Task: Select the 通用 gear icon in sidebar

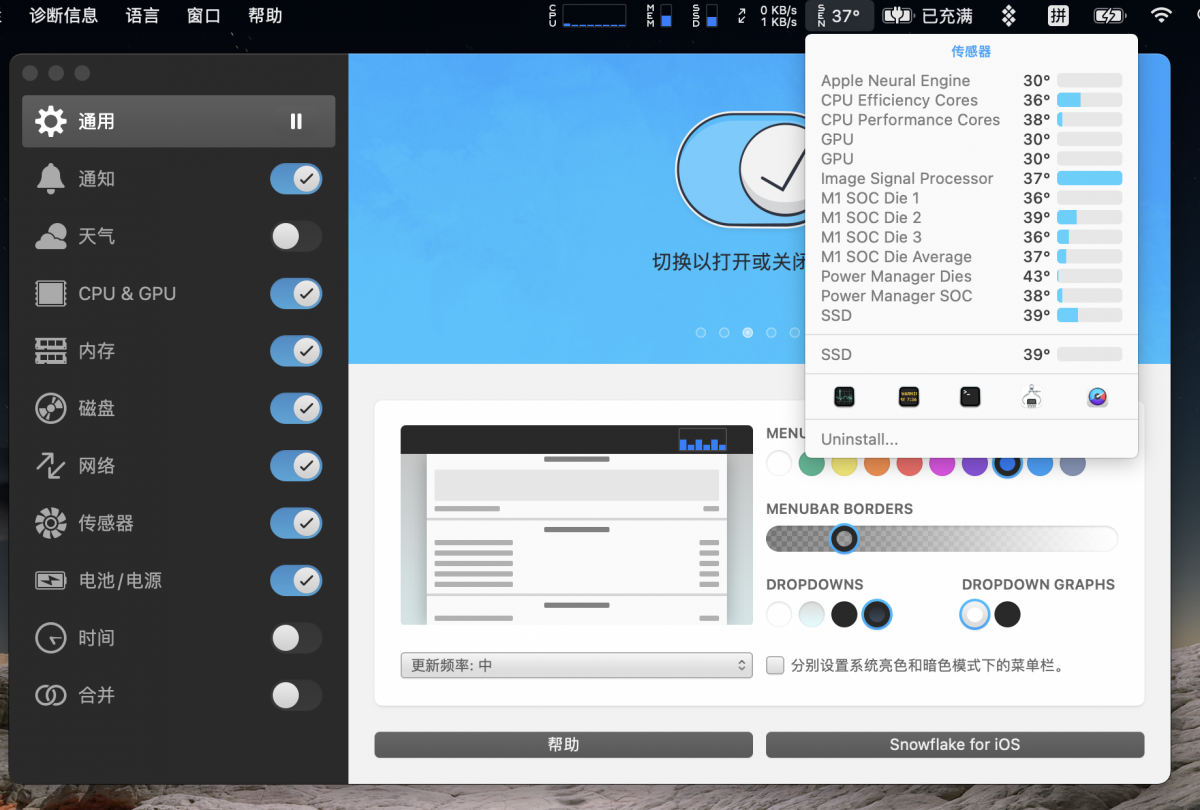Action: click(51, 121)
